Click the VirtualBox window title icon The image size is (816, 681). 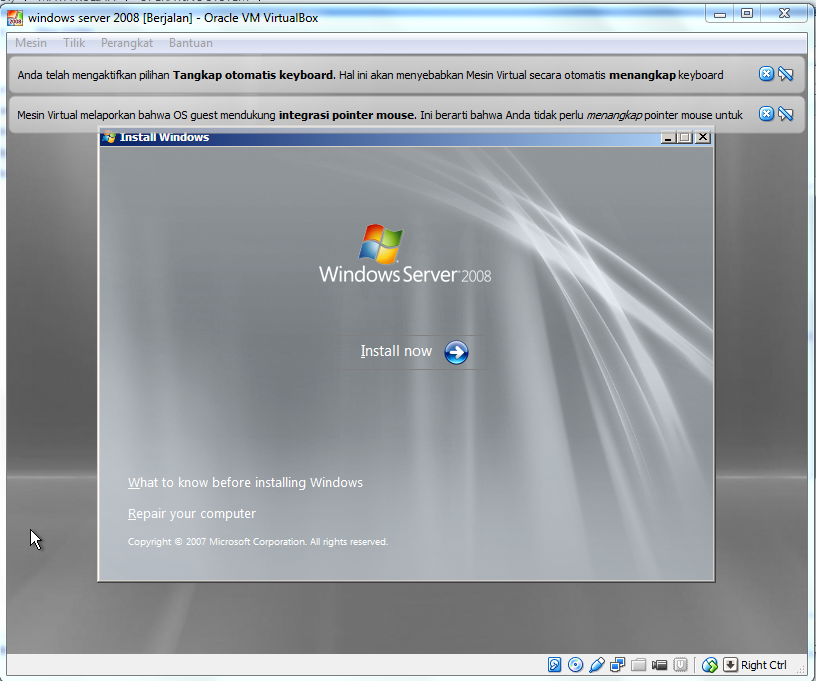pos(15,18)
